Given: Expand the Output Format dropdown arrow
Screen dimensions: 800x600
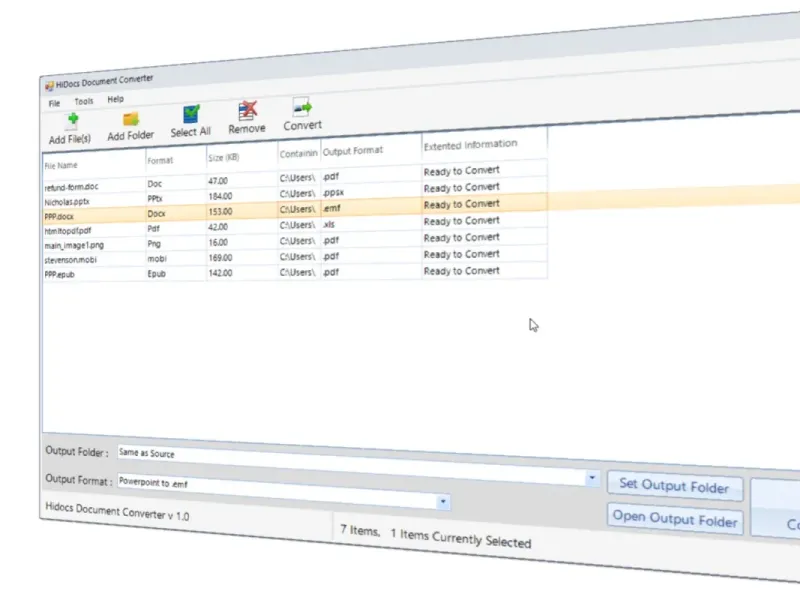Looking at the screenshot, I should tap(443, 502).
